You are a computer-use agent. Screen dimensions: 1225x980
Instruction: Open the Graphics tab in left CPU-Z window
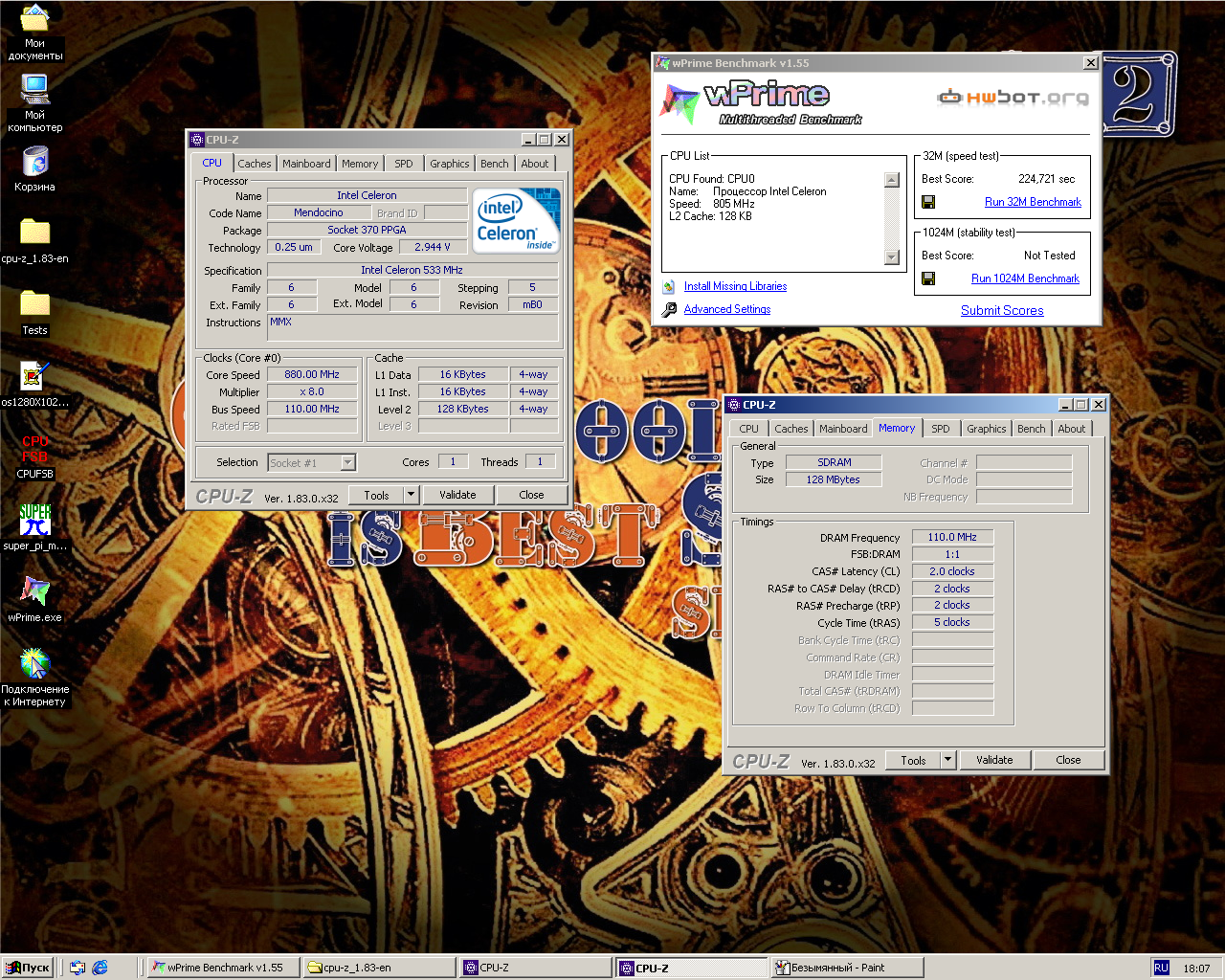tap(450, 164)
